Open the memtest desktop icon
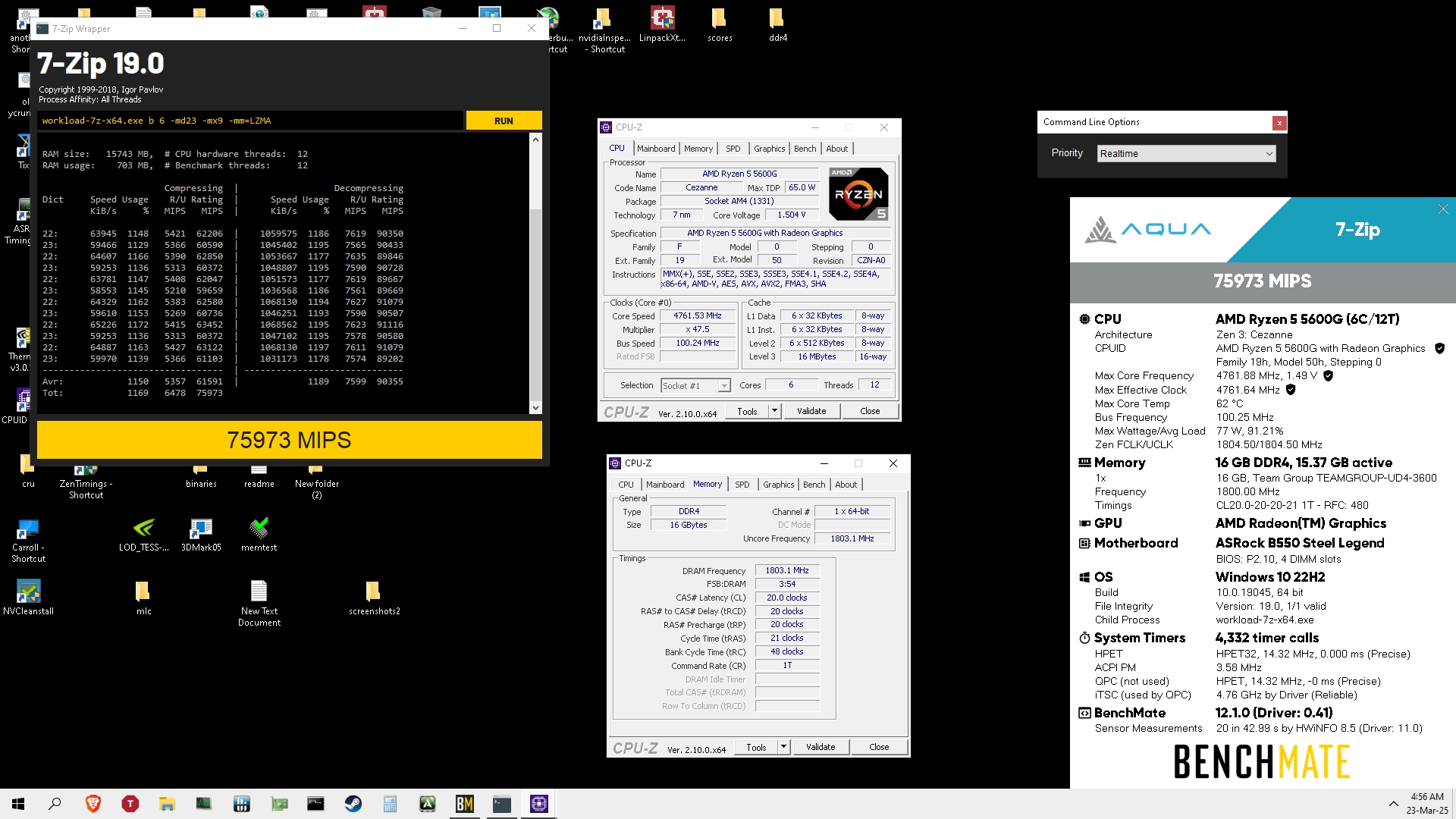 259,534
